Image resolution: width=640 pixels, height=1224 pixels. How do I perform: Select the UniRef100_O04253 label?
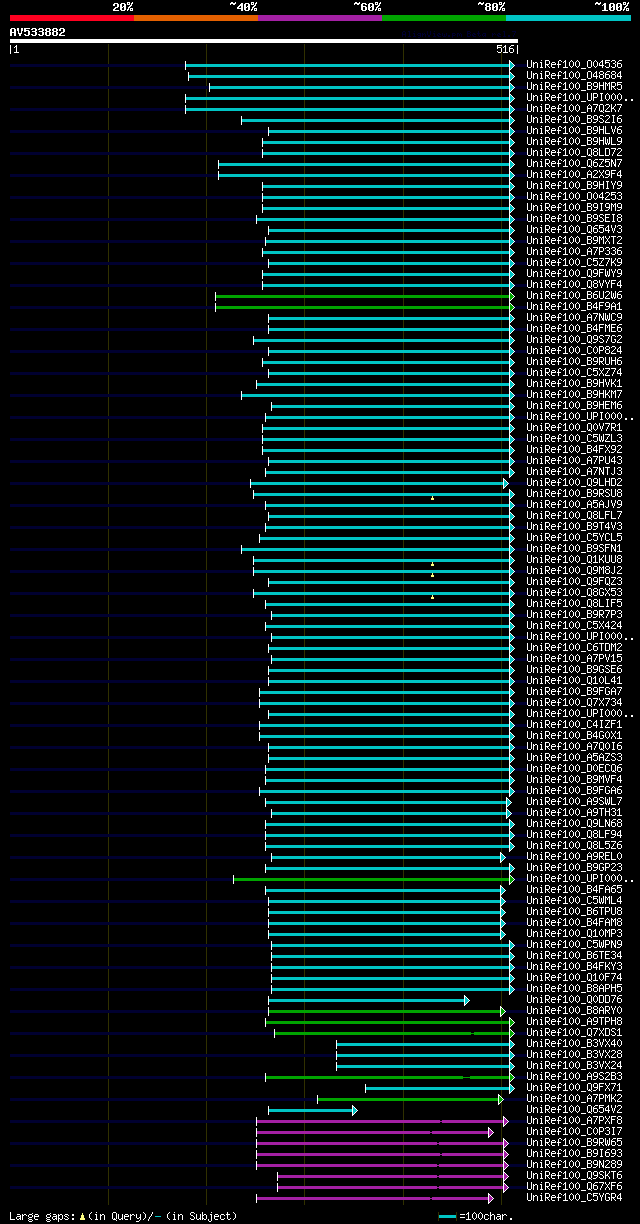pyautogui.click(x=574, y=197)
